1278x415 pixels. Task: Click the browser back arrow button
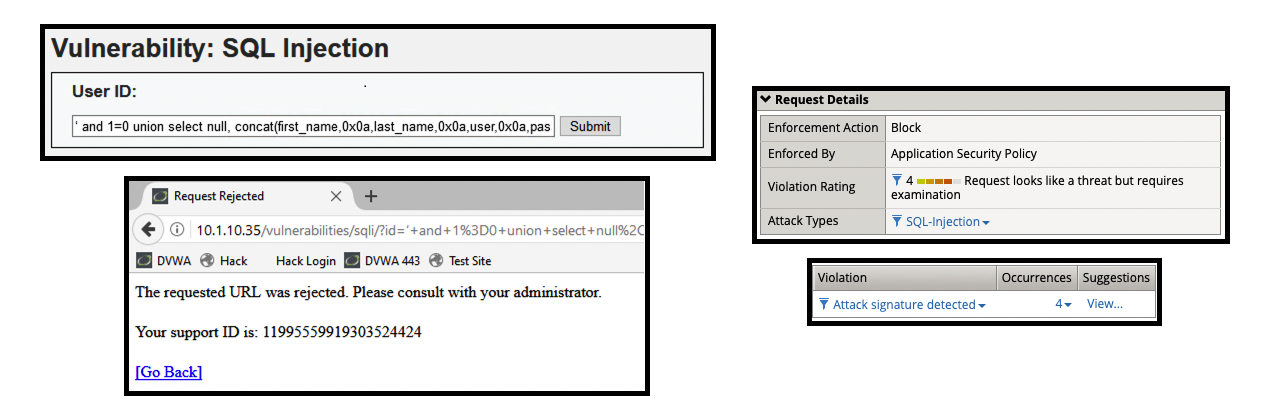tap(148, 230)
